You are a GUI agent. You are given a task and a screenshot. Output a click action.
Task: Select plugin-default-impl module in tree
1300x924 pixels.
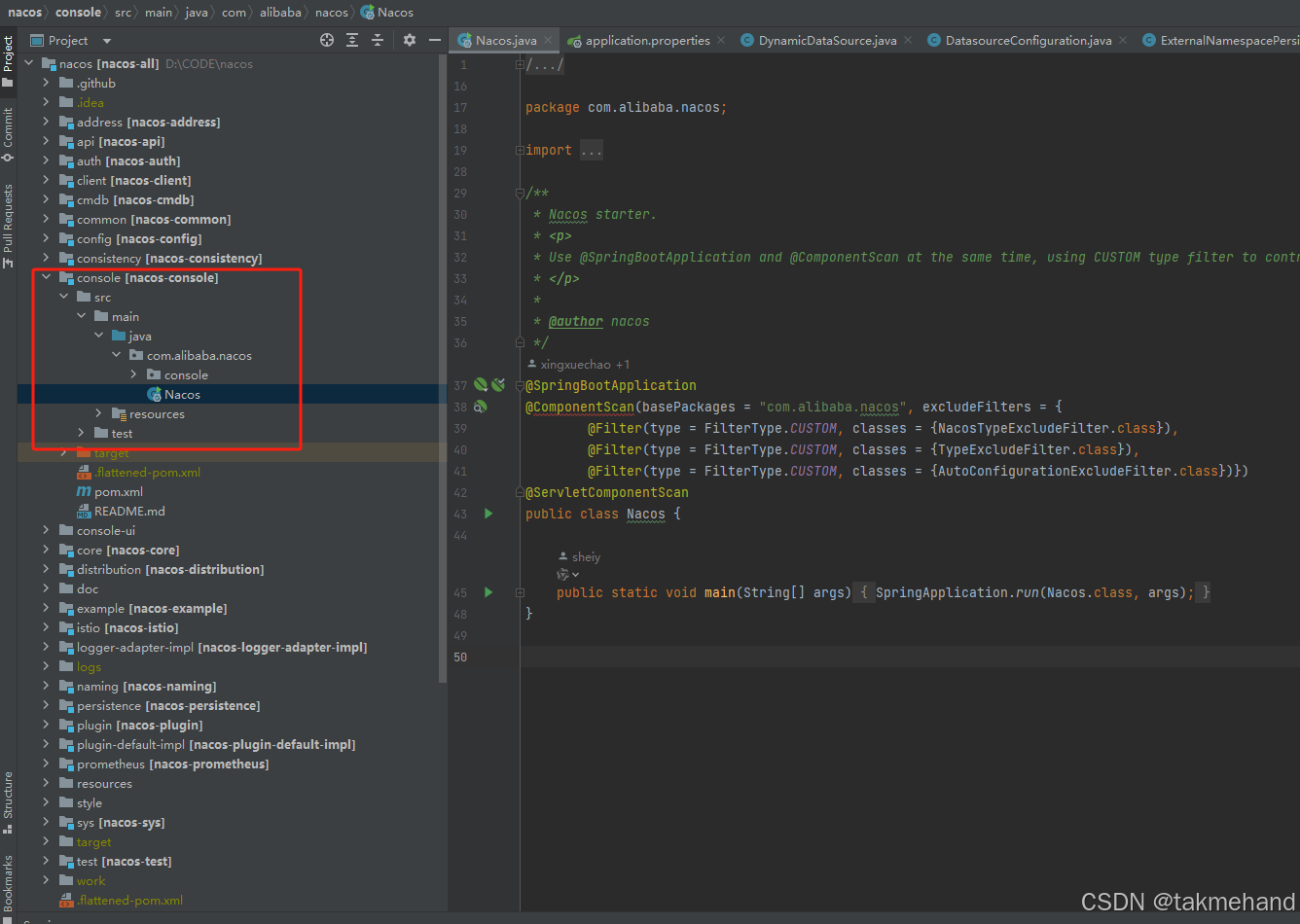(216, 744)
